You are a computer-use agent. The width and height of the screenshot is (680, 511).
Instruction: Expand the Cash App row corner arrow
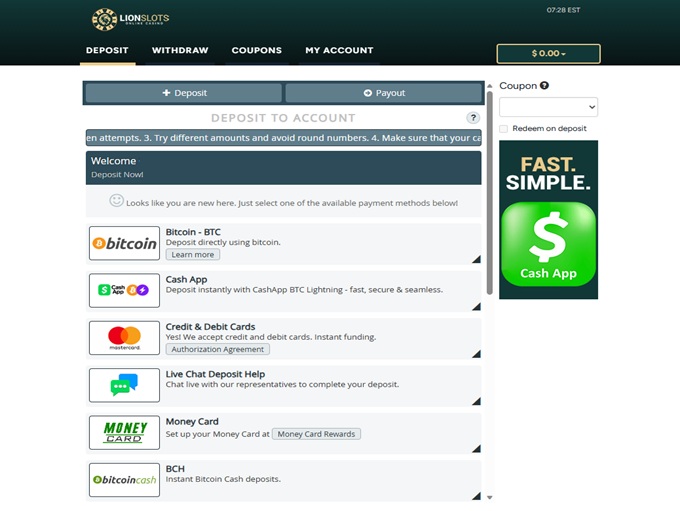476,307
